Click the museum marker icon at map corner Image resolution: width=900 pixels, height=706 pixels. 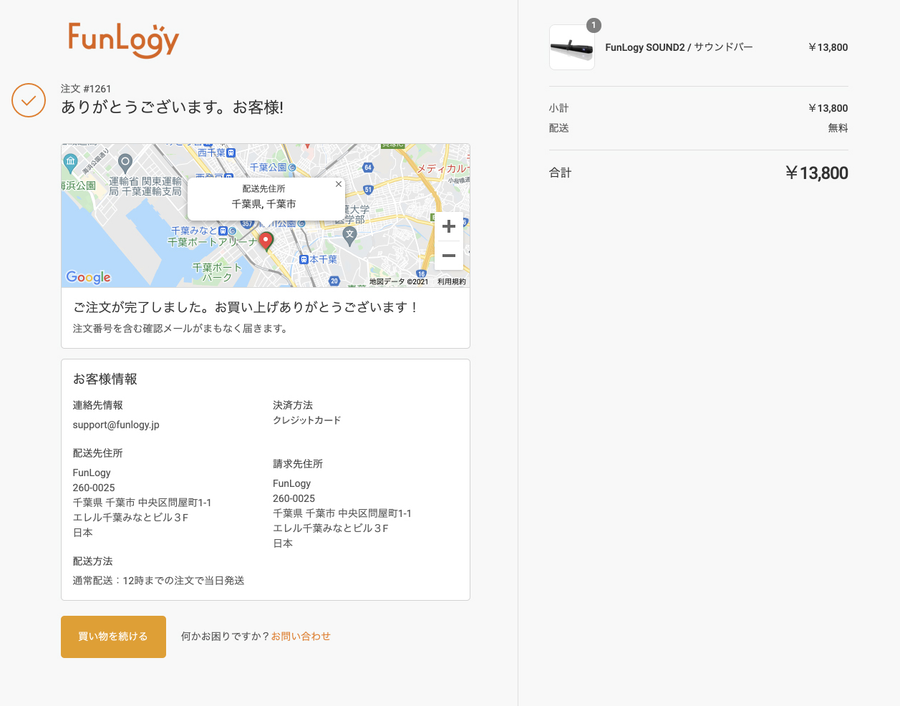tap(70, 162)
